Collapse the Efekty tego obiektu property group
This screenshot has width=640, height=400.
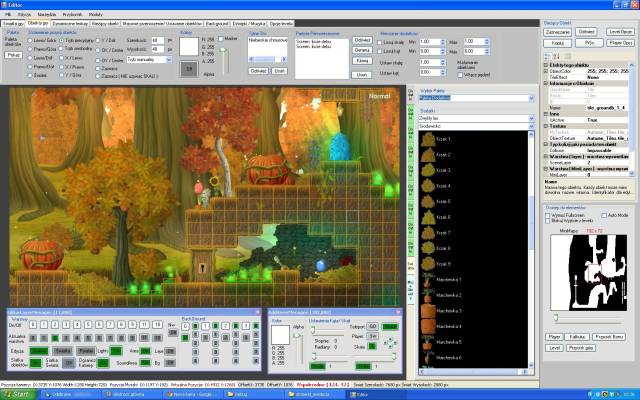pos(546,65)
